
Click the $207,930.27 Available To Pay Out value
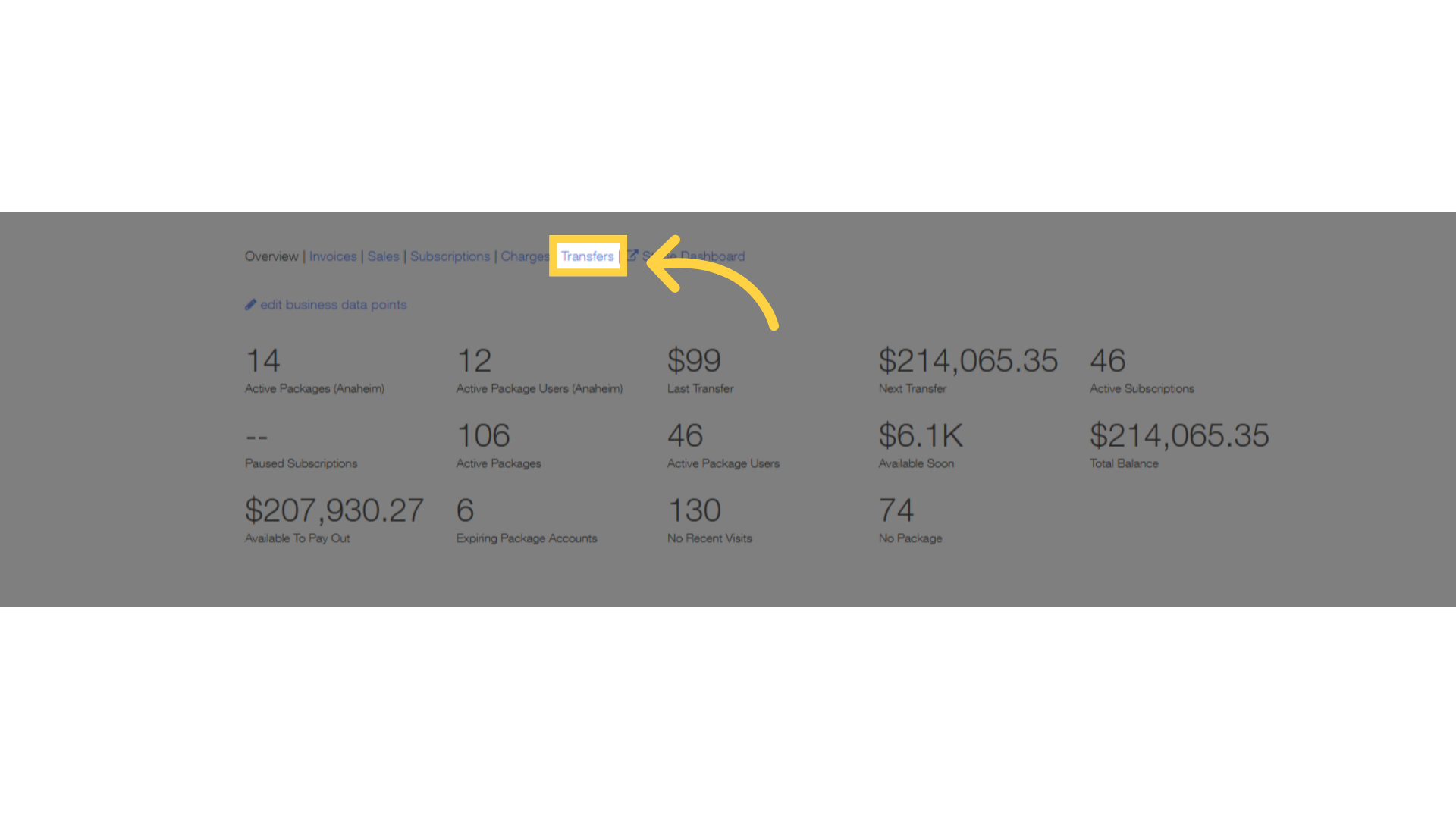[334, 510]
